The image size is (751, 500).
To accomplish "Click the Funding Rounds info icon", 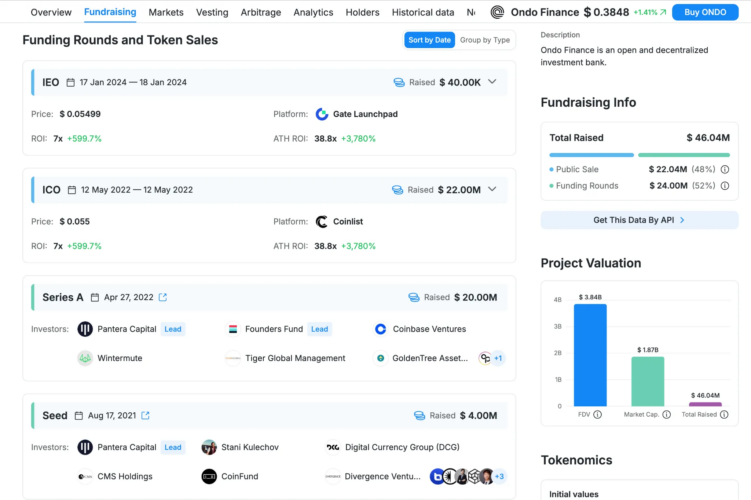I will click(x=725, y=185).
